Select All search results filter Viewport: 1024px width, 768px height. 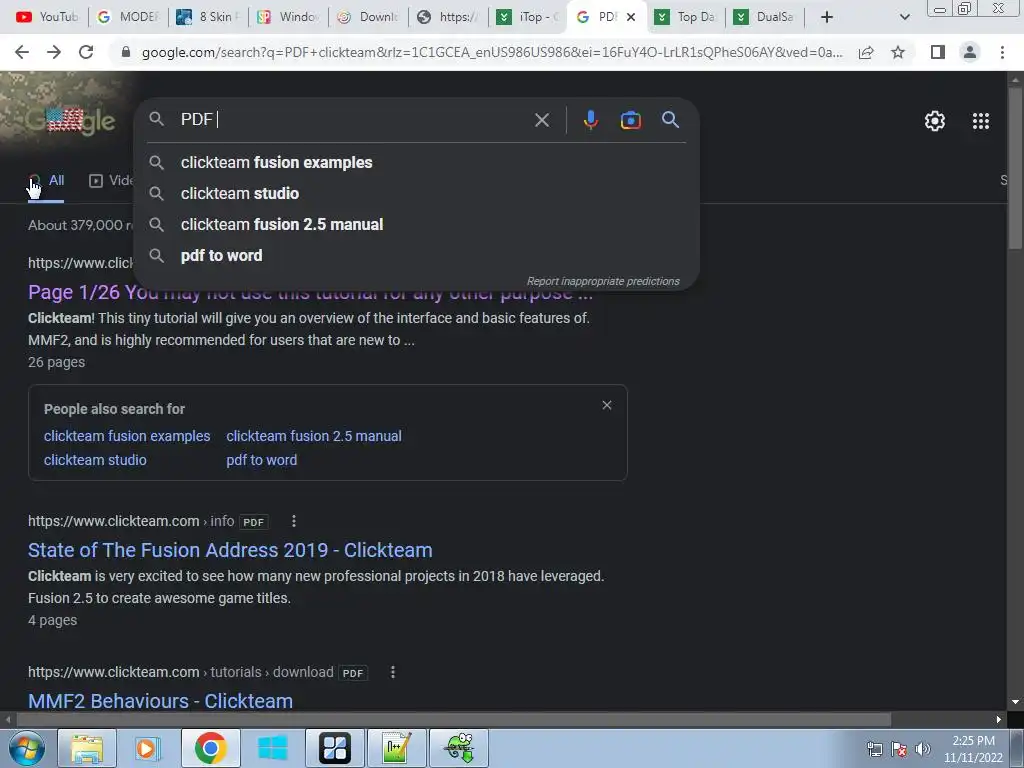[x=46, y=181]
